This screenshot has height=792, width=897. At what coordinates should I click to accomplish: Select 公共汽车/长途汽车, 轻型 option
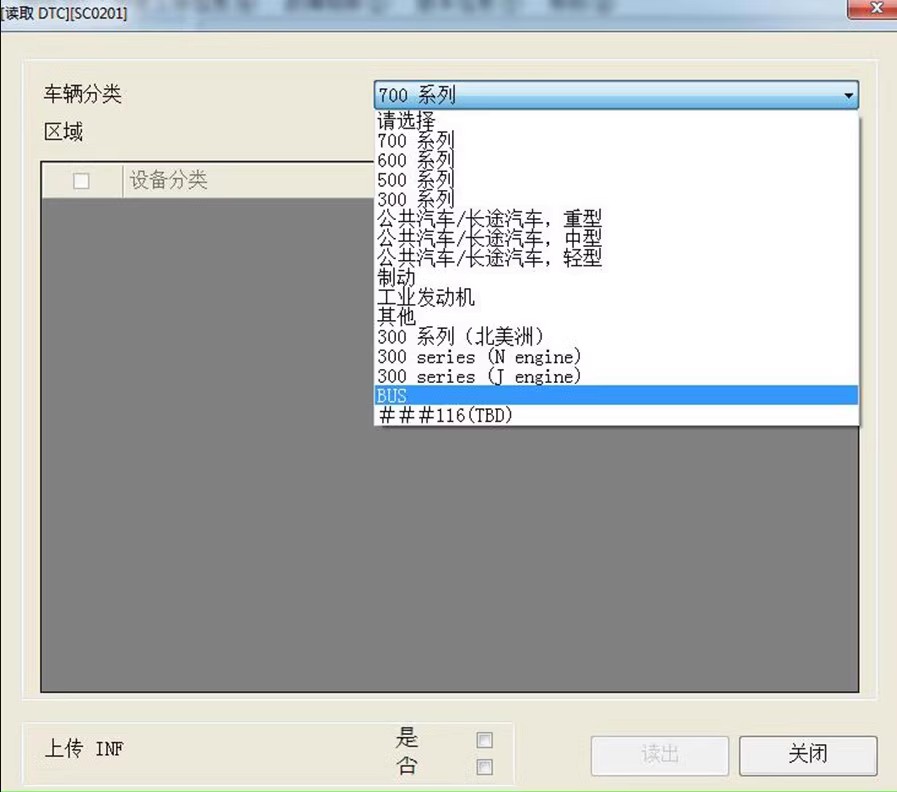point(616,258)
